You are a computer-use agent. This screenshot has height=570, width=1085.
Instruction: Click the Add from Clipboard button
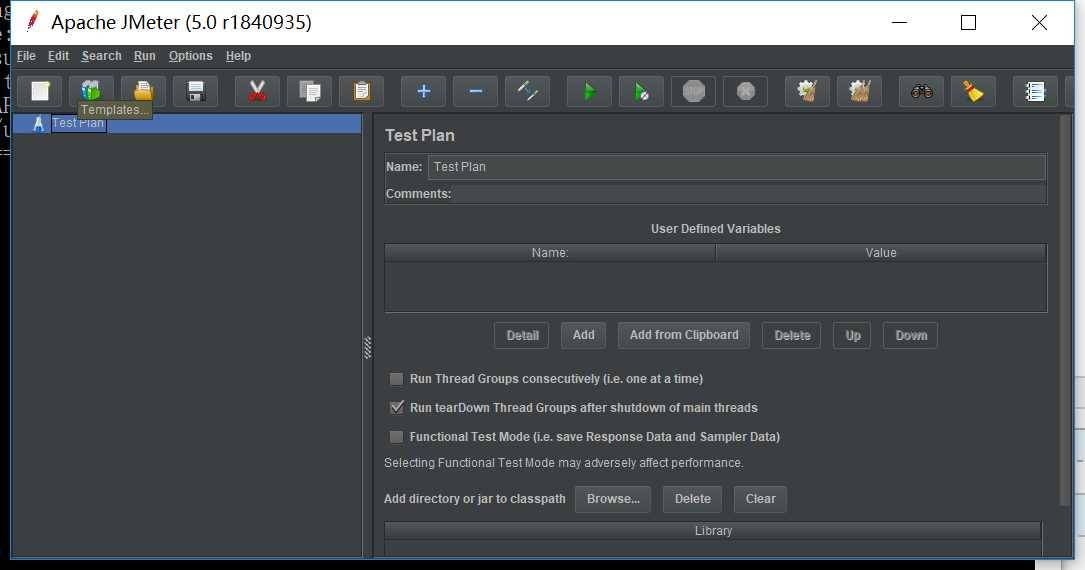[684, 335]
